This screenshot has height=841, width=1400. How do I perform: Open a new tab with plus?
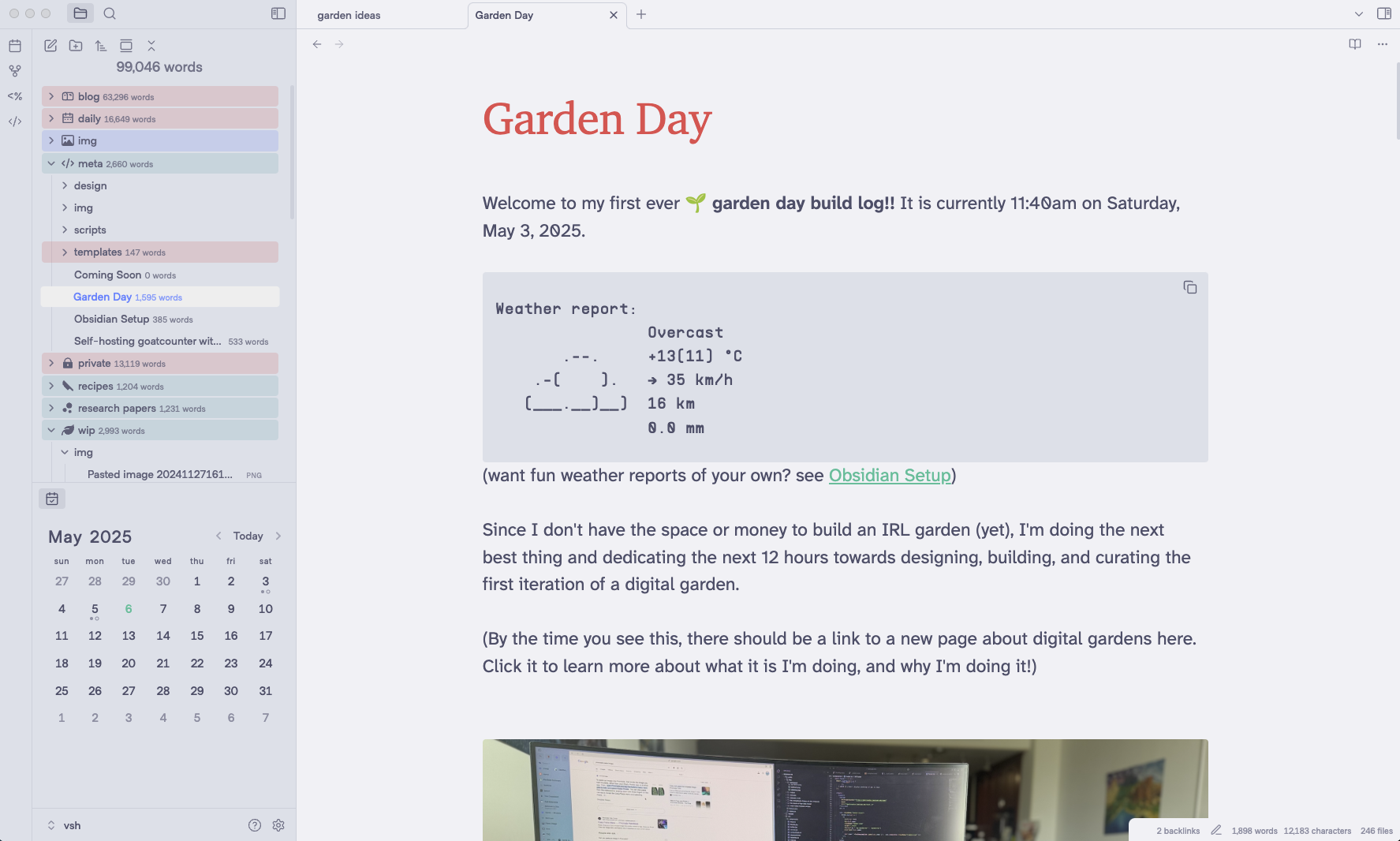(641, 14)
